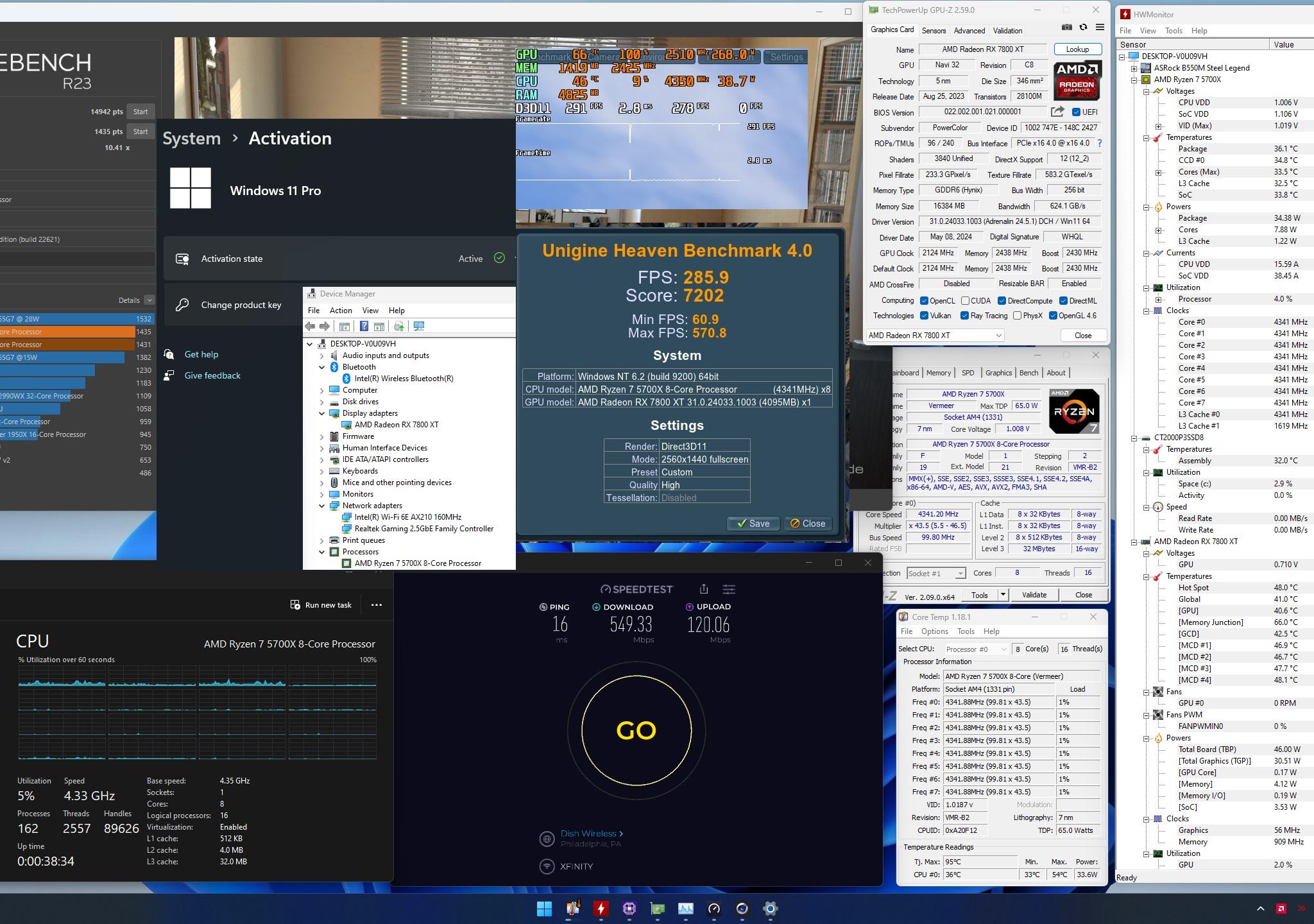Click the Dish Wireless server link in Speedtest
The width and height of the screenshot is (1314, 924).
point(592,834)
